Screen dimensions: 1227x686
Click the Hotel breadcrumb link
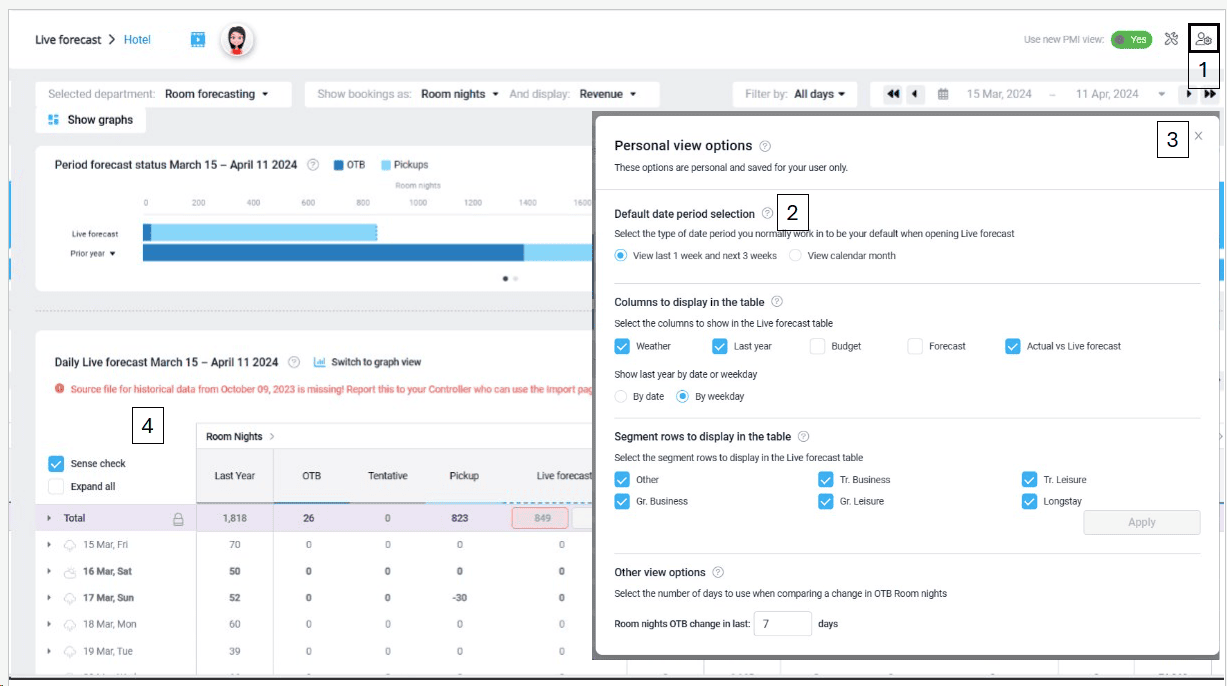(137, 40)
